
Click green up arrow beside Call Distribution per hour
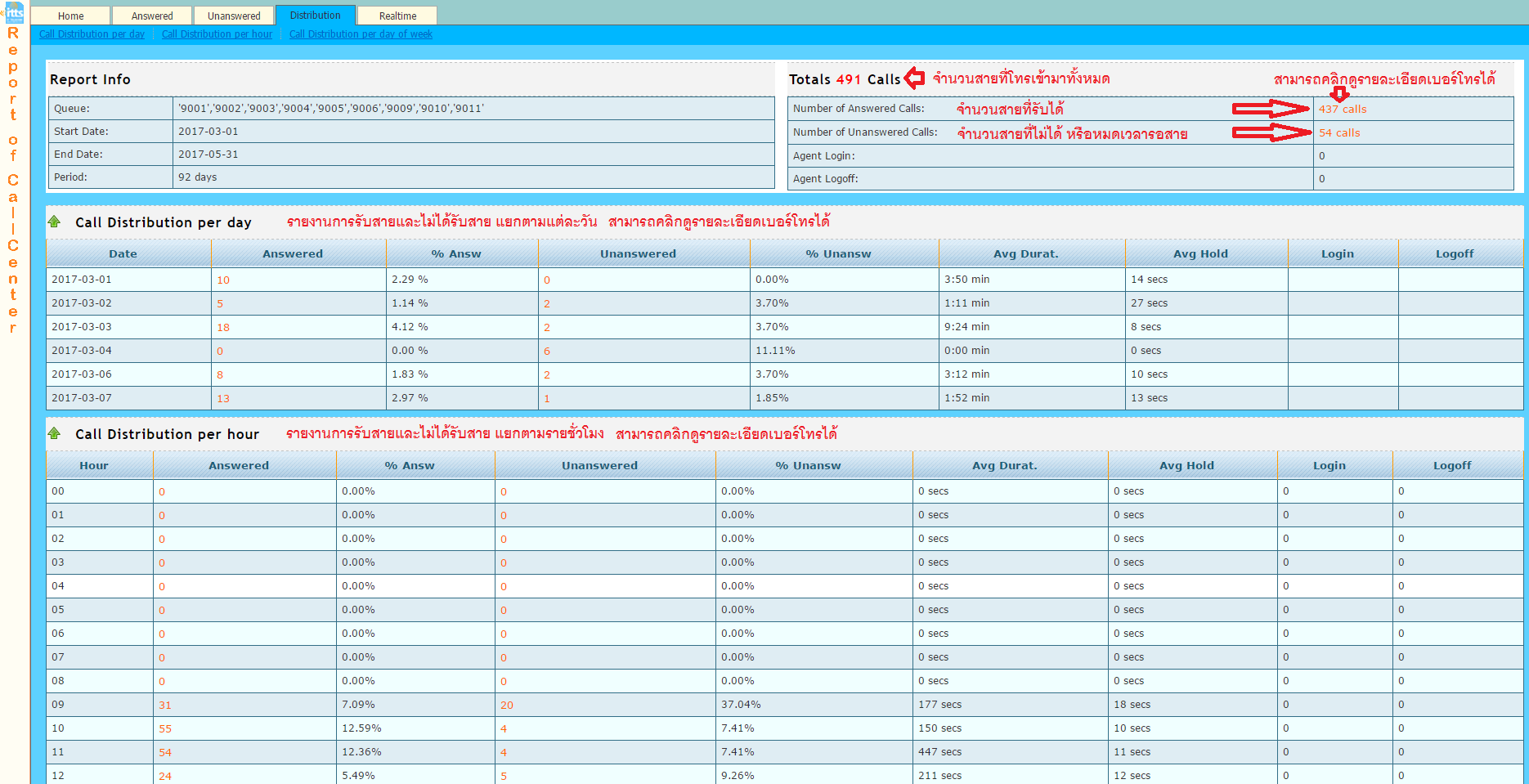[x=55, y=433]
